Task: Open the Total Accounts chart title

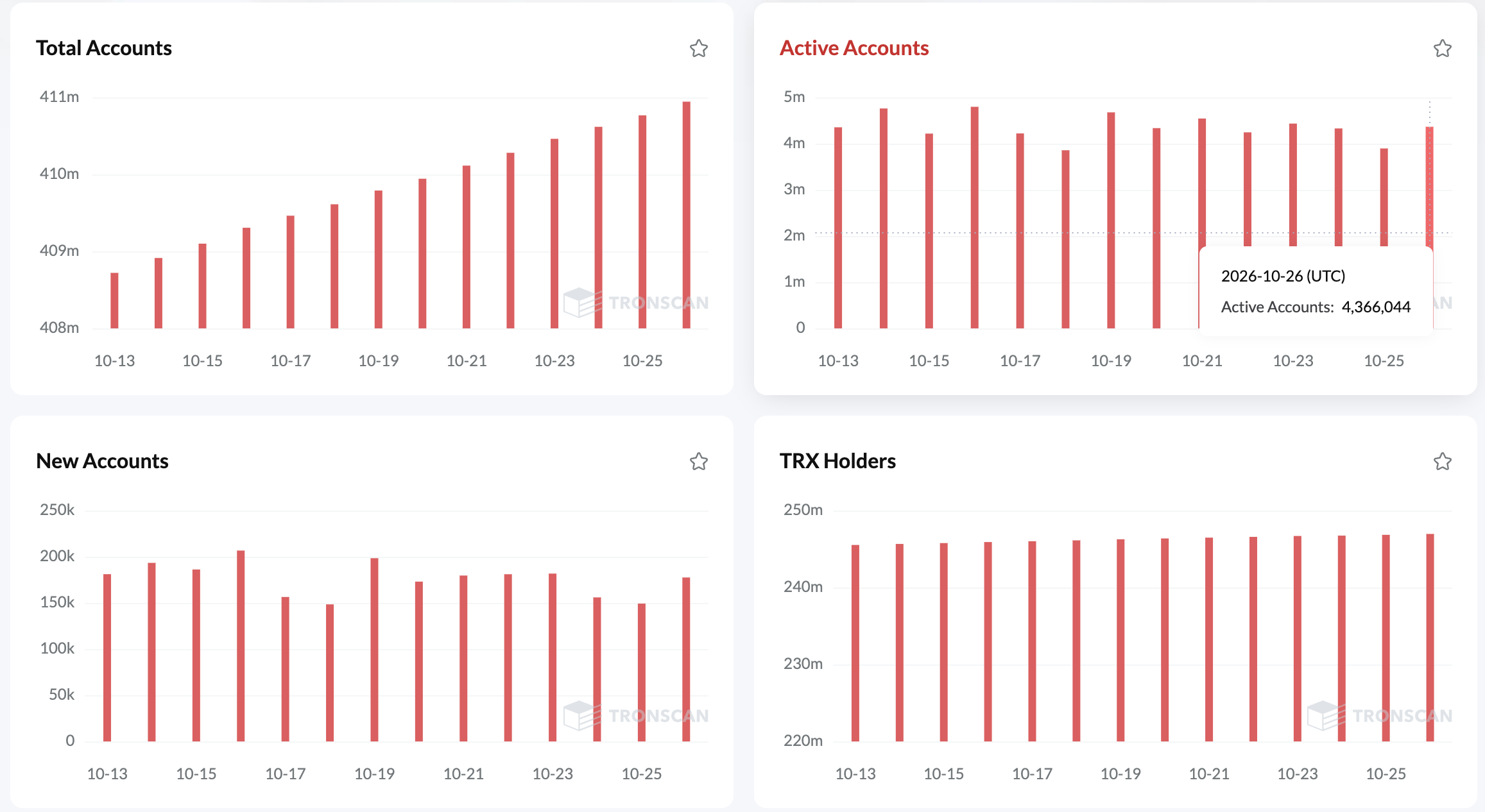Action: pyautogui.click(x=104, y=48)
